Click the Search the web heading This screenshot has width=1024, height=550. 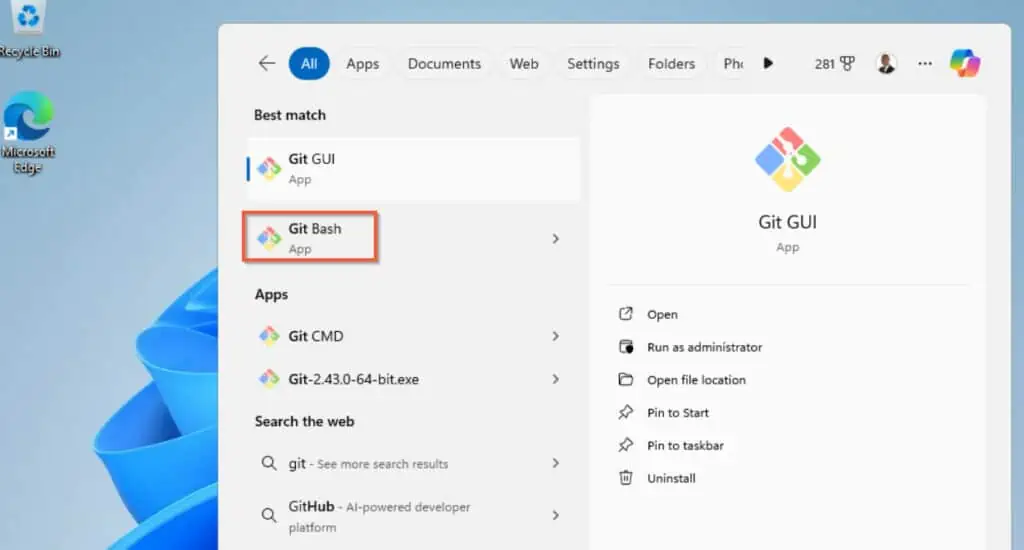304,421
